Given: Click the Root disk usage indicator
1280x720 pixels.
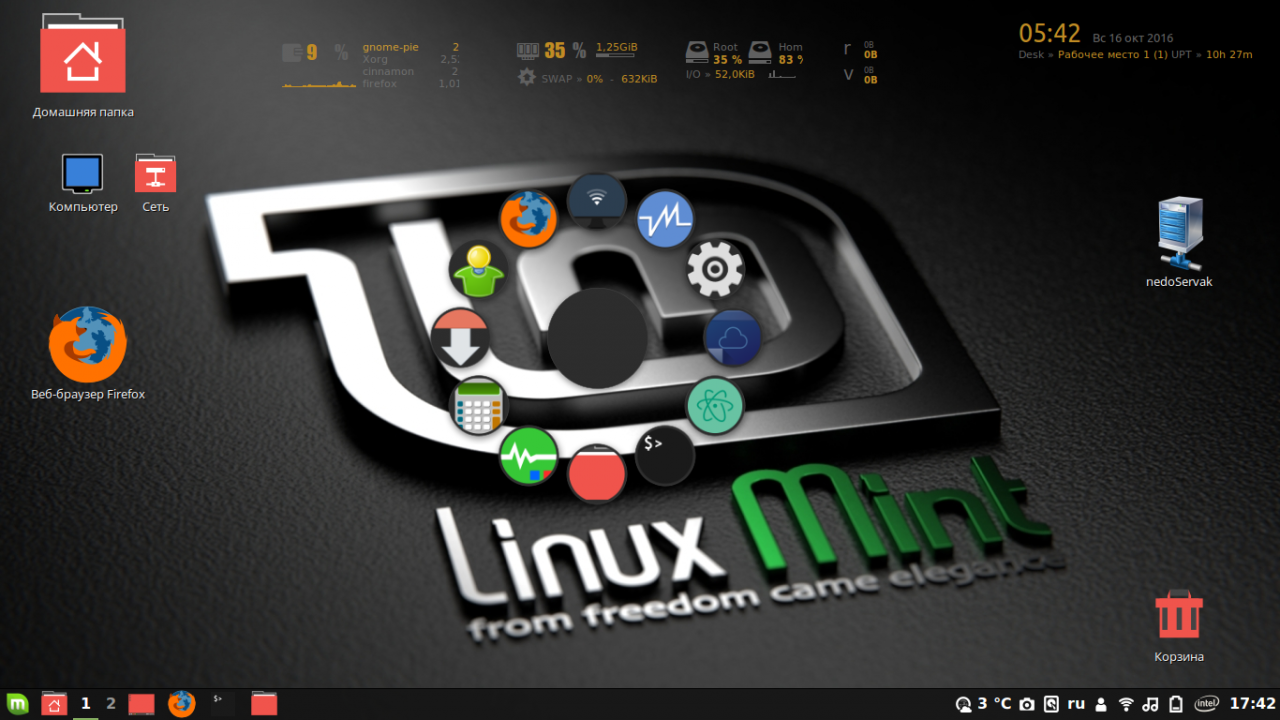Looking at the screenshot, I should 714,53.
